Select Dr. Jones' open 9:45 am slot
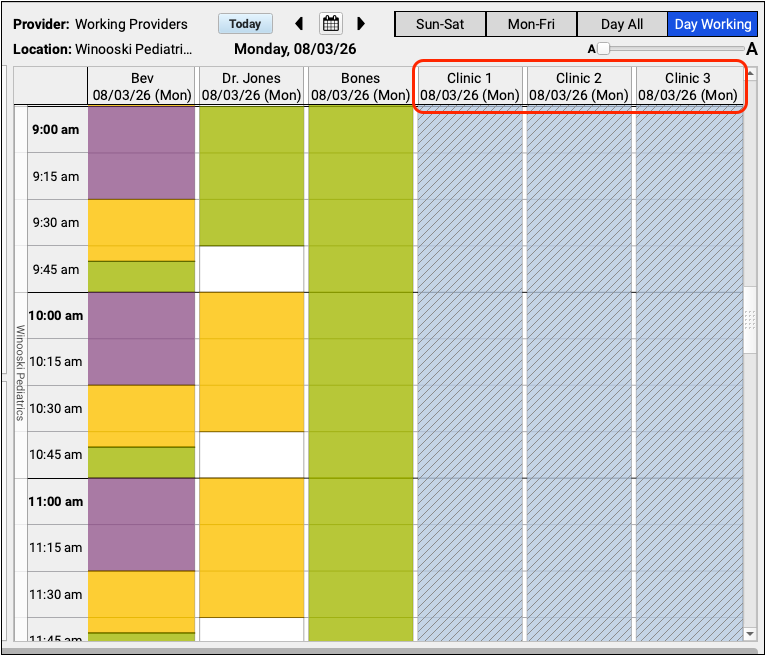Image resolution: width=765 pixels, height=655 pixels. click(251, 269)
